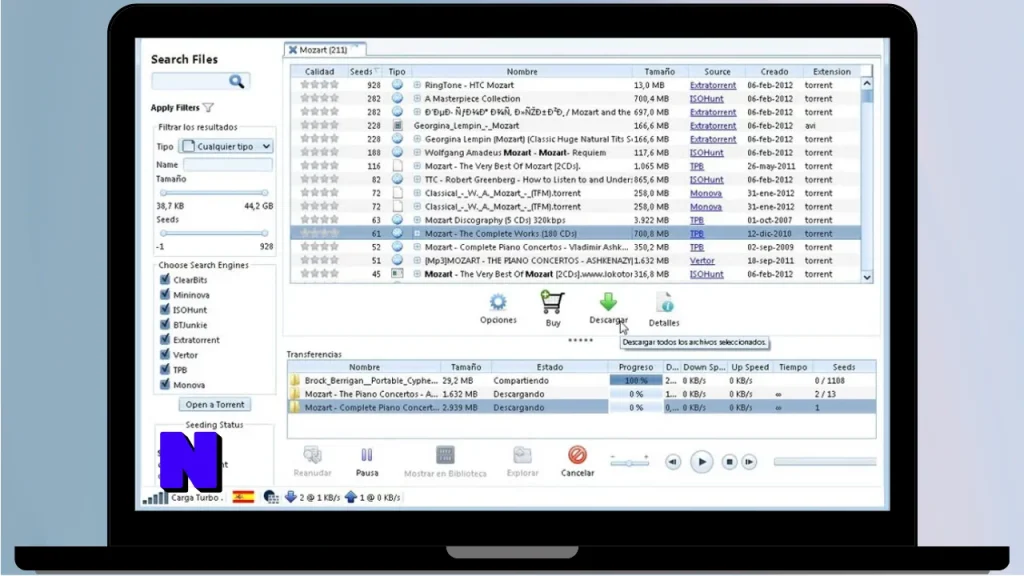Uncheck the ClearBits search engine
Screen dimensions: 1024x576
click(165, 280)
